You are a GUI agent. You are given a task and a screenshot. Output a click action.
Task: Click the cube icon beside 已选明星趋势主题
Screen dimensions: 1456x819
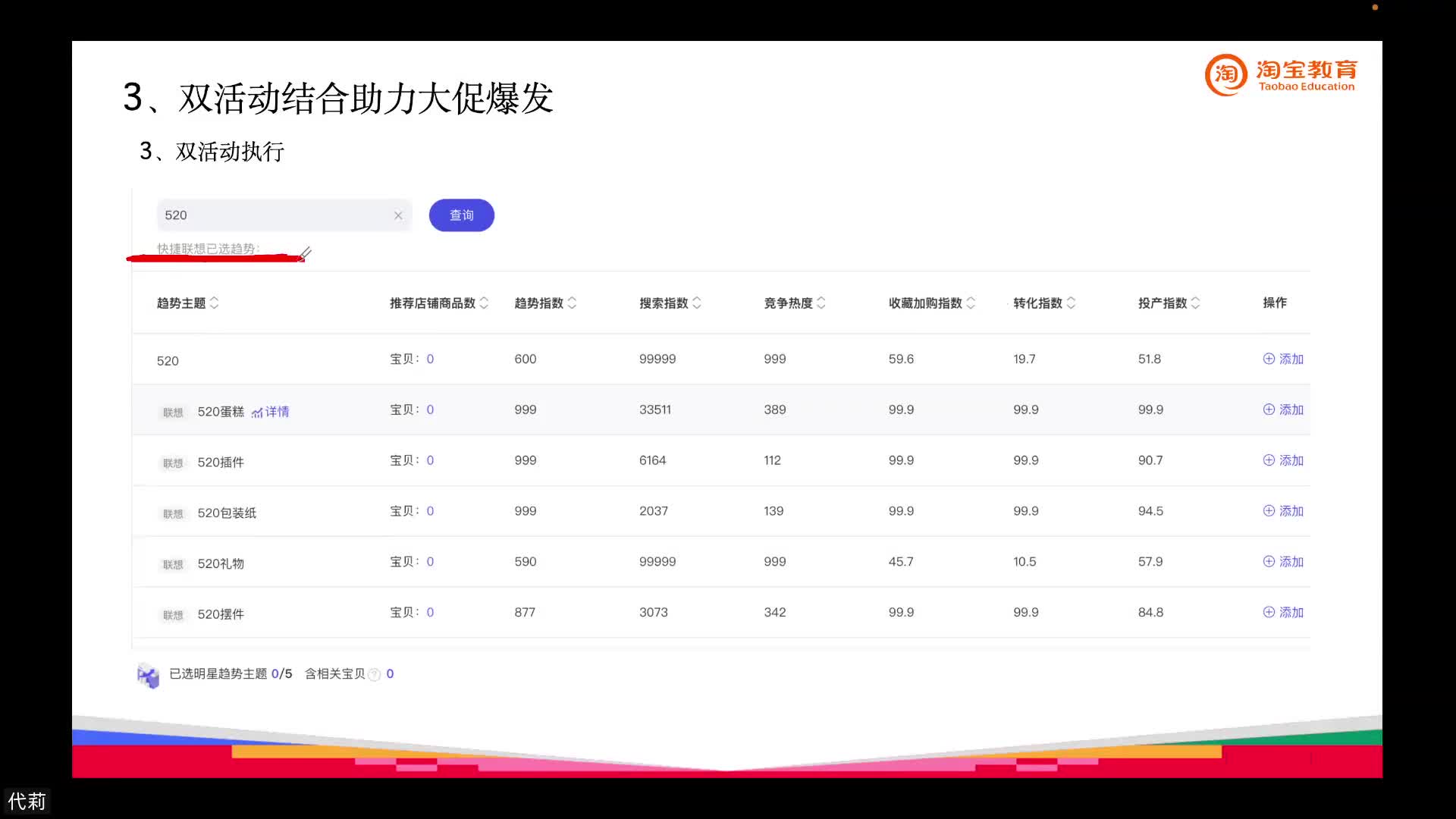click(149, 674)
